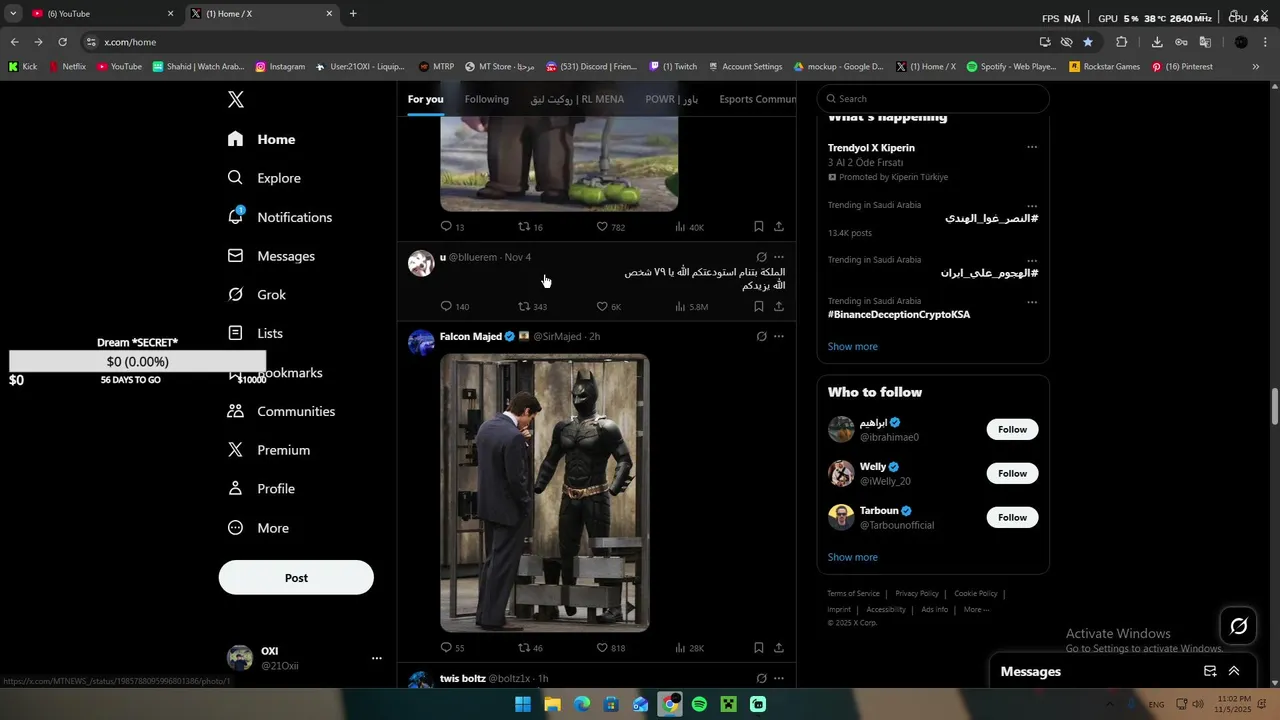Screen dimensions: 1280x720
Task: Click Grok explain icon on @blluerem post
Action: coord(761,257)
